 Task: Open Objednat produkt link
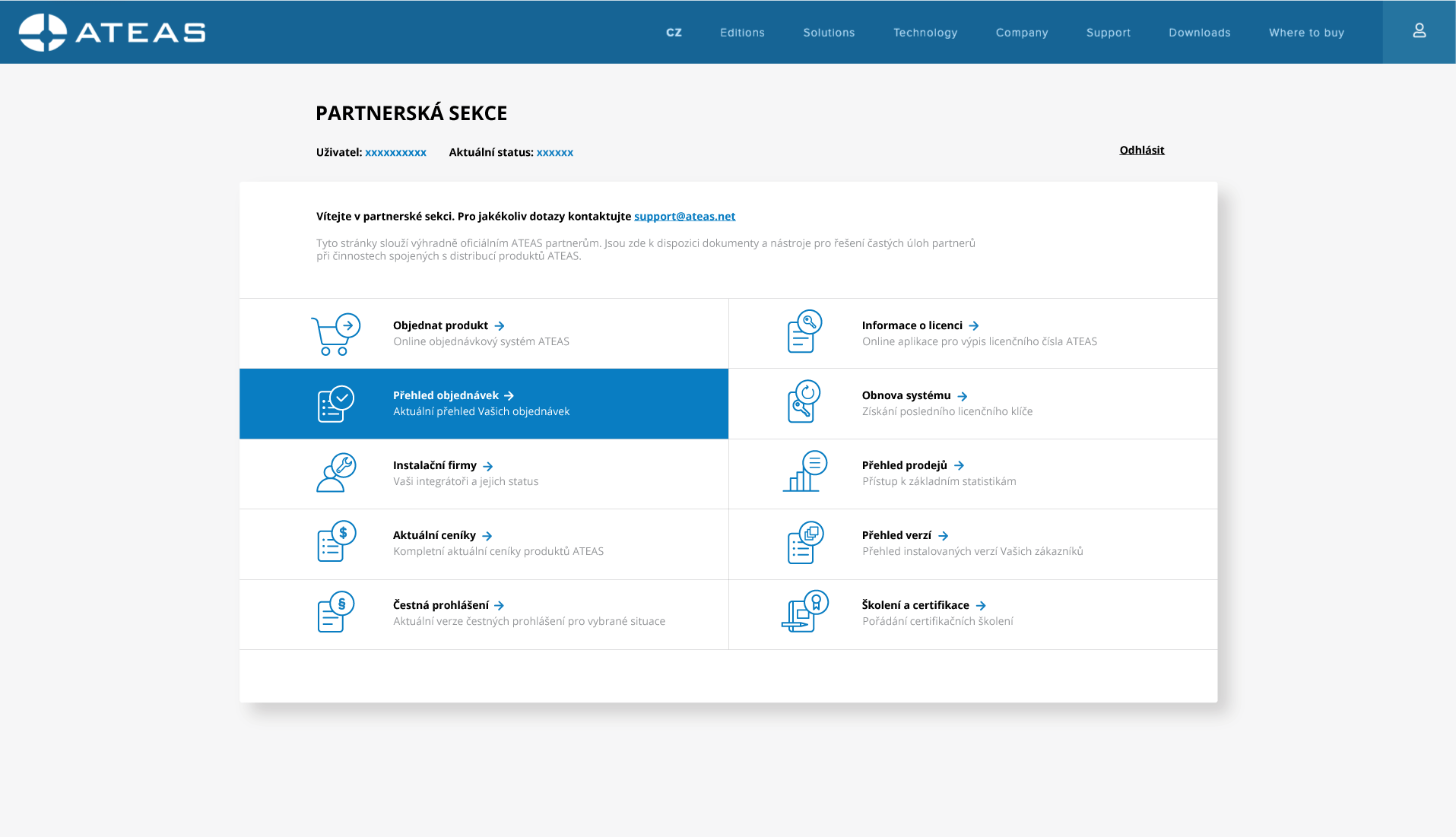pos(440,325)
